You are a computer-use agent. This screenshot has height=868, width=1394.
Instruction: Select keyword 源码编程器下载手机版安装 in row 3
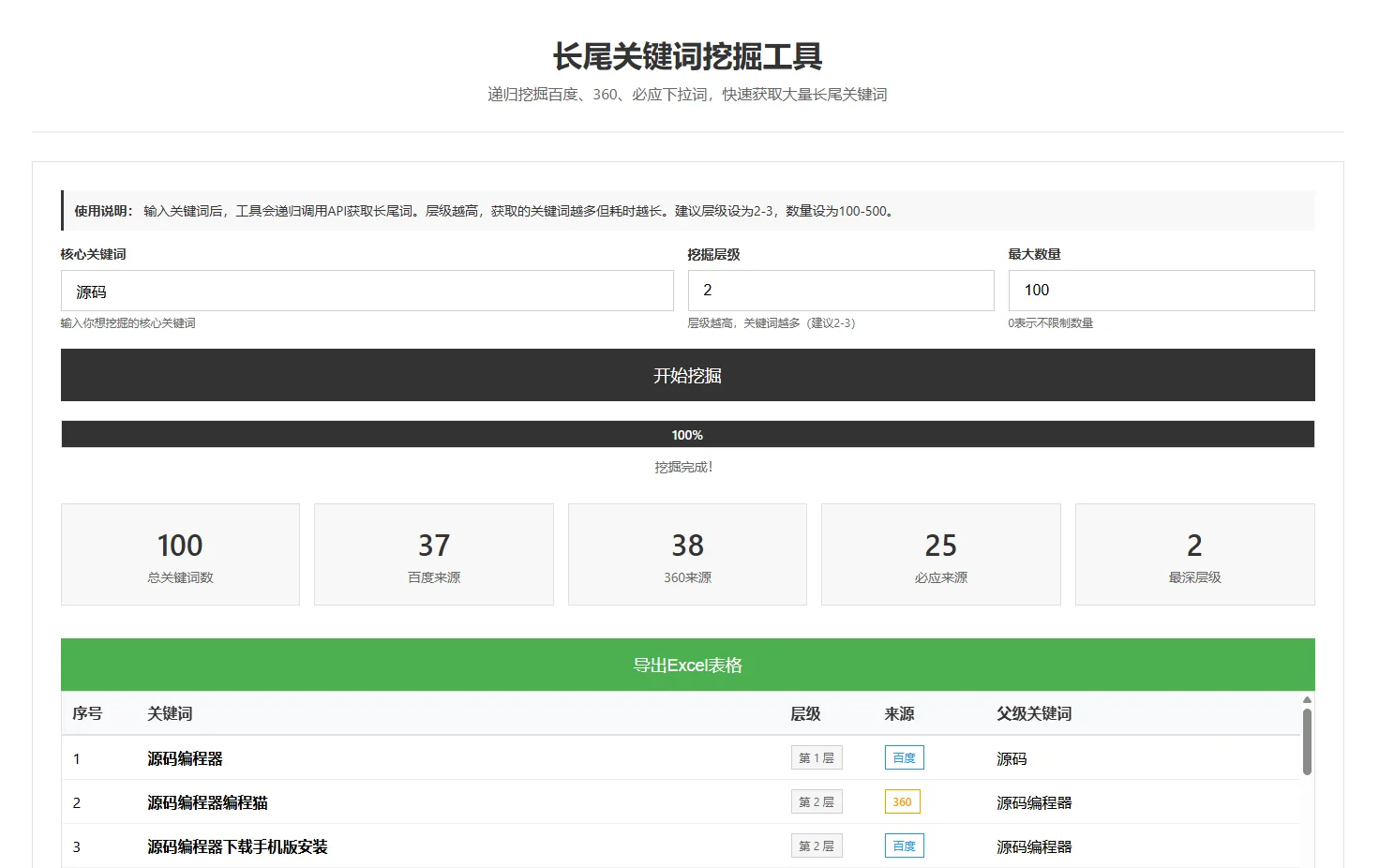tap(237, 846)
